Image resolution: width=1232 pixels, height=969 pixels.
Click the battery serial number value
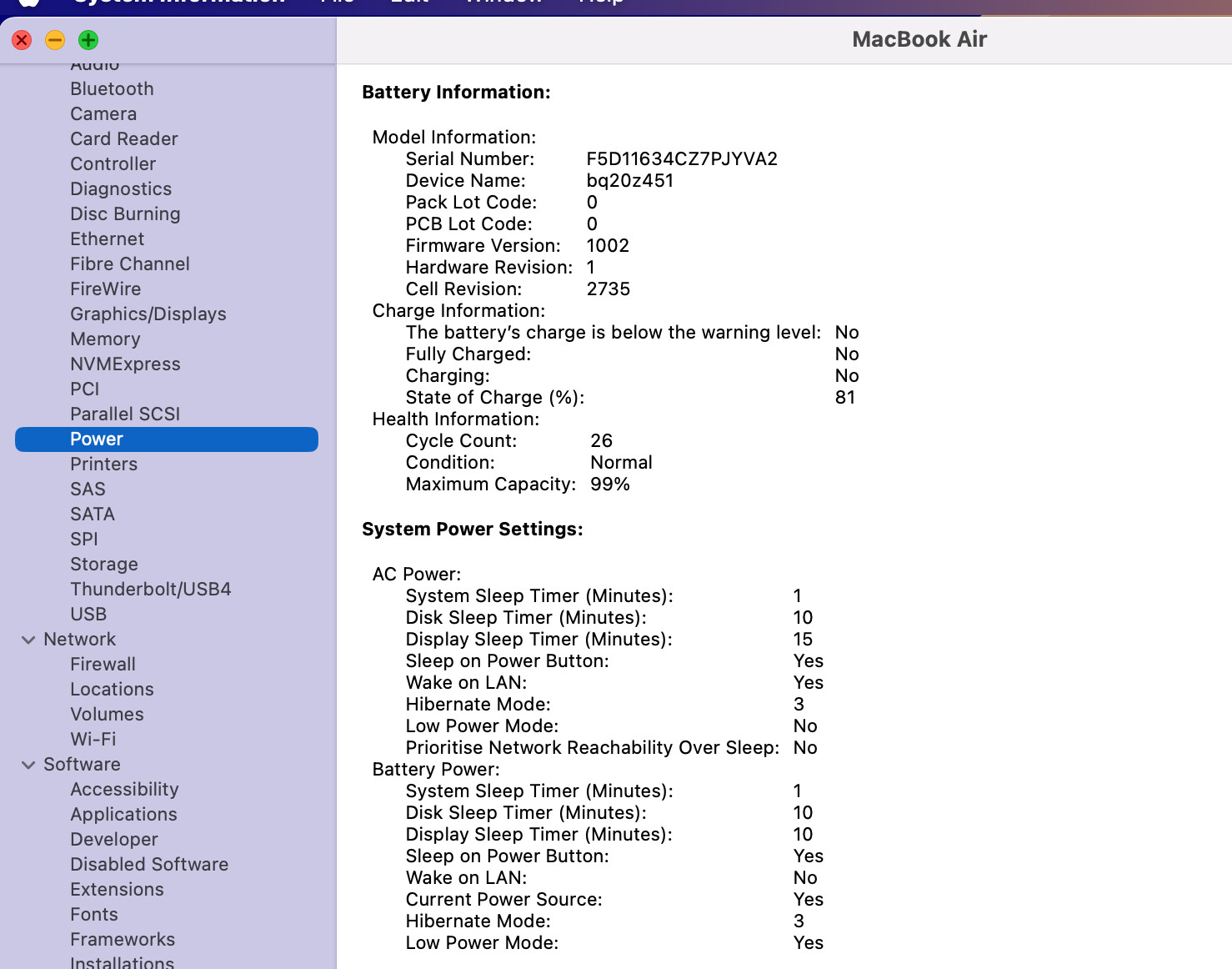(681, 159)
